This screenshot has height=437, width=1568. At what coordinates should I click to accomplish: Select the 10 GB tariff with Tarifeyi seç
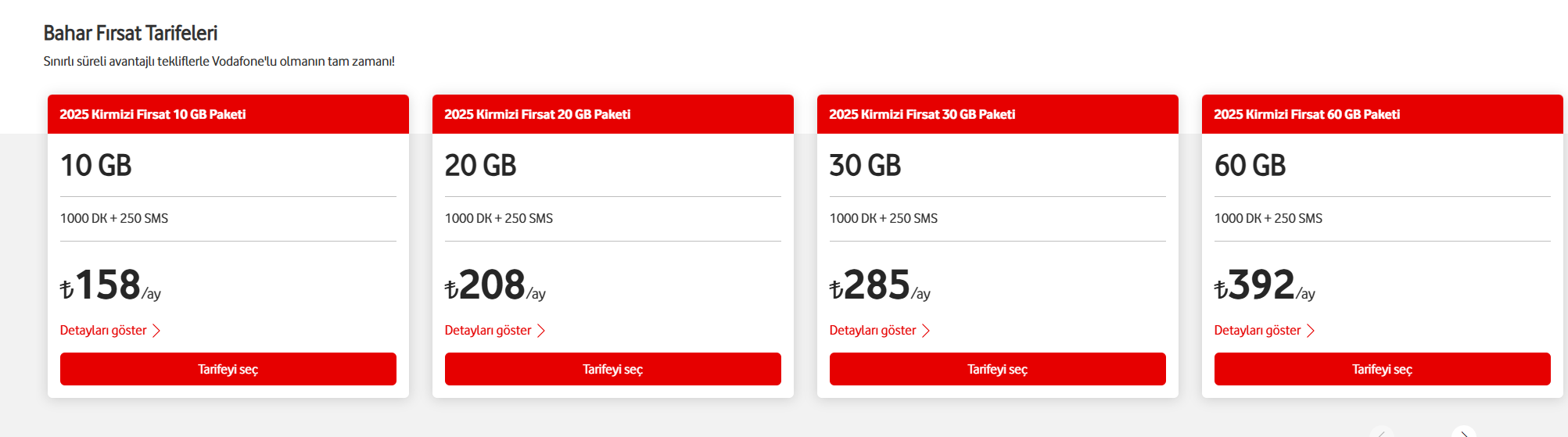pyautogui.click(x=228, y=369)
